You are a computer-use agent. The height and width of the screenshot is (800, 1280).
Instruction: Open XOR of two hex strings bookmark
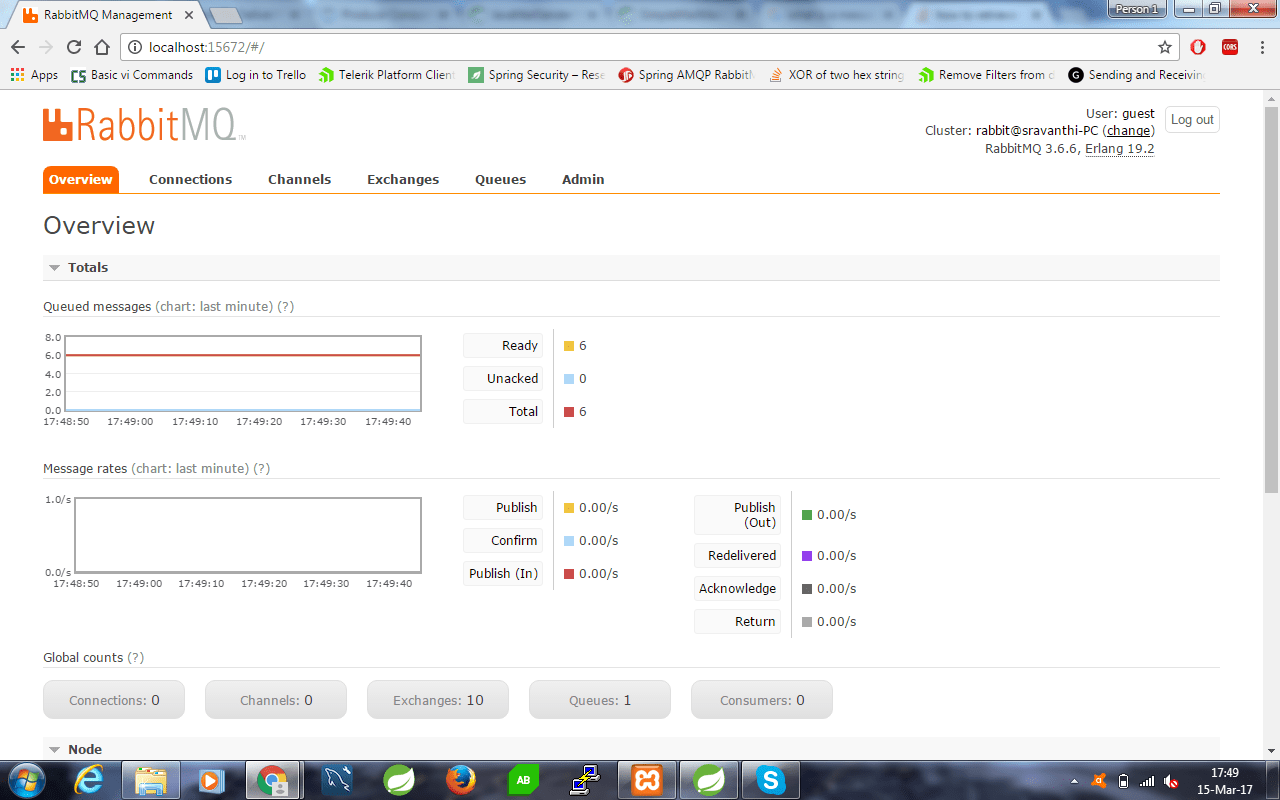point(837,75)
